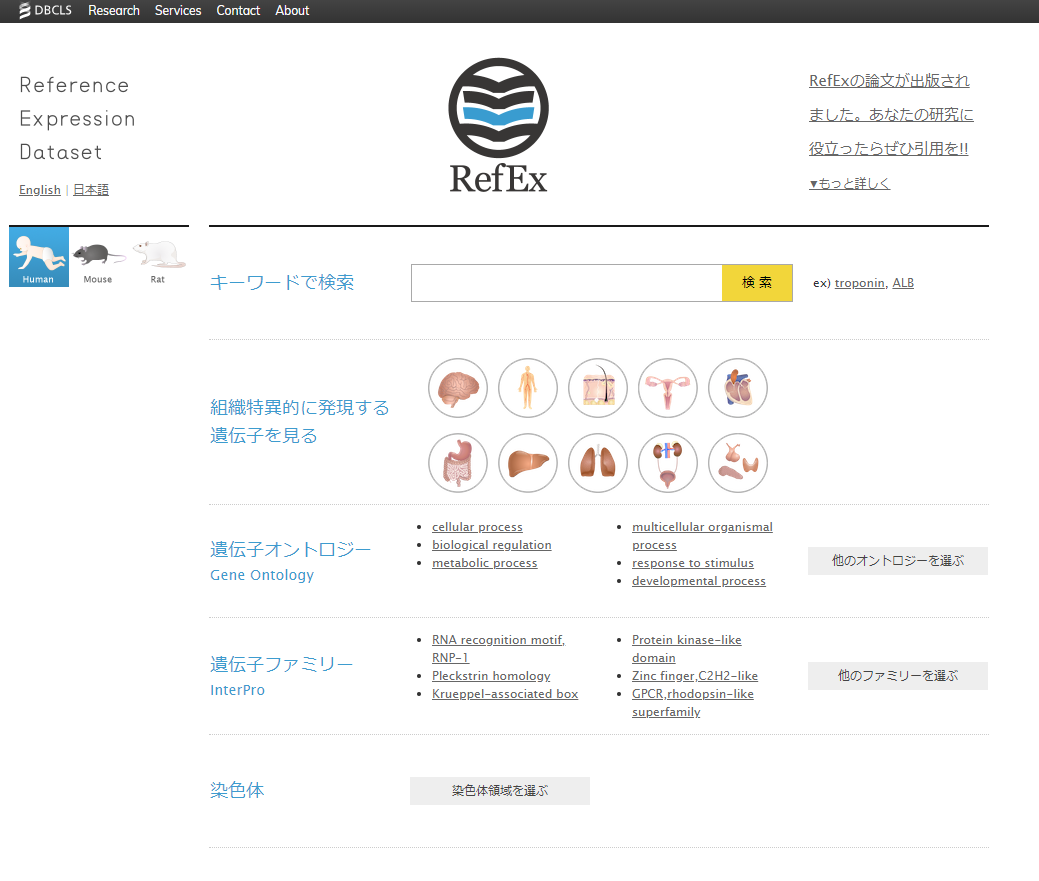Switch language to English

point(40,190)
